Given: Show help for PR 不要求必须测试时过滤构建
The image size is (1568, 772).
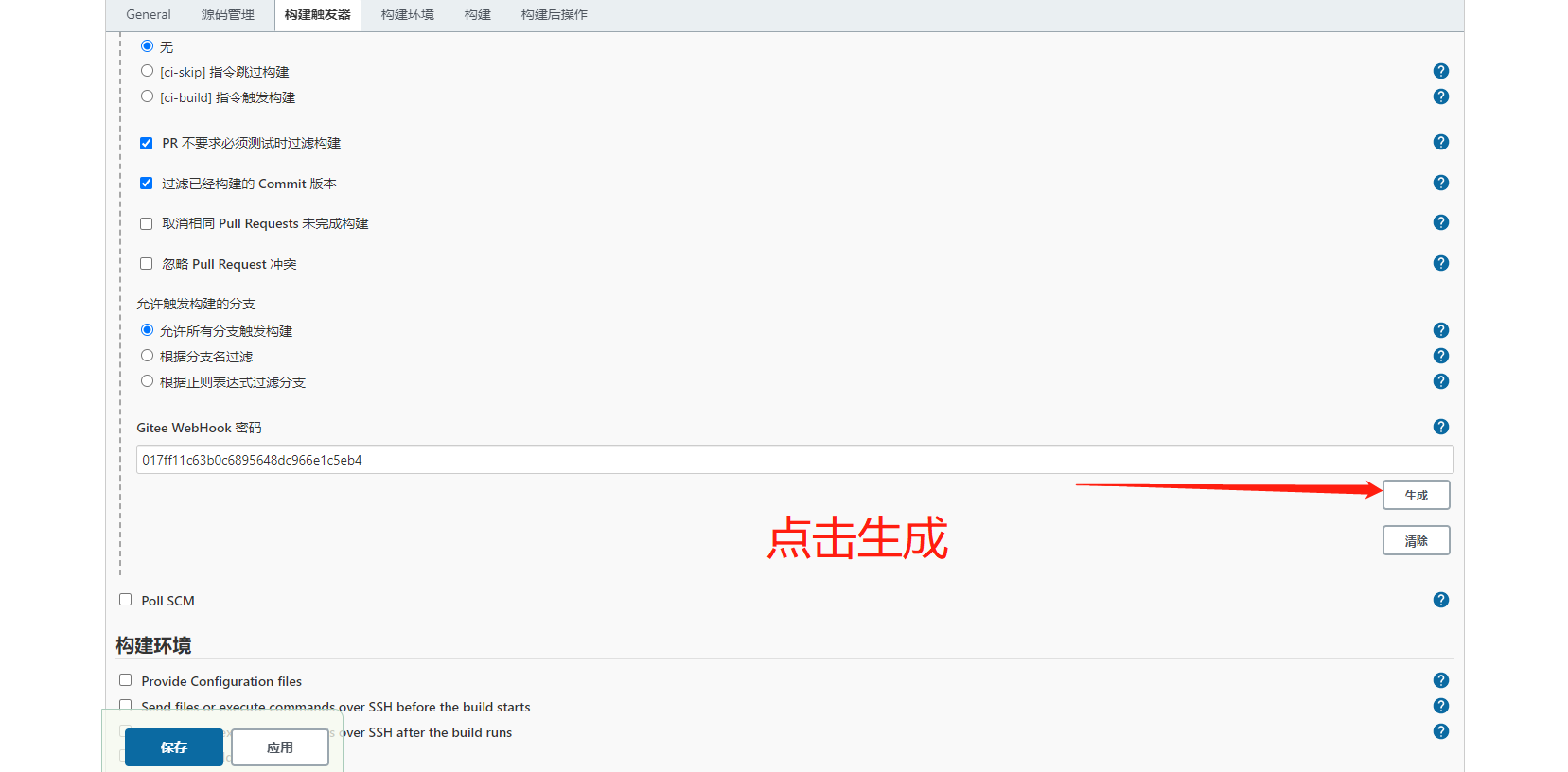Looking at the screenshot, I should coord(1440,142).
